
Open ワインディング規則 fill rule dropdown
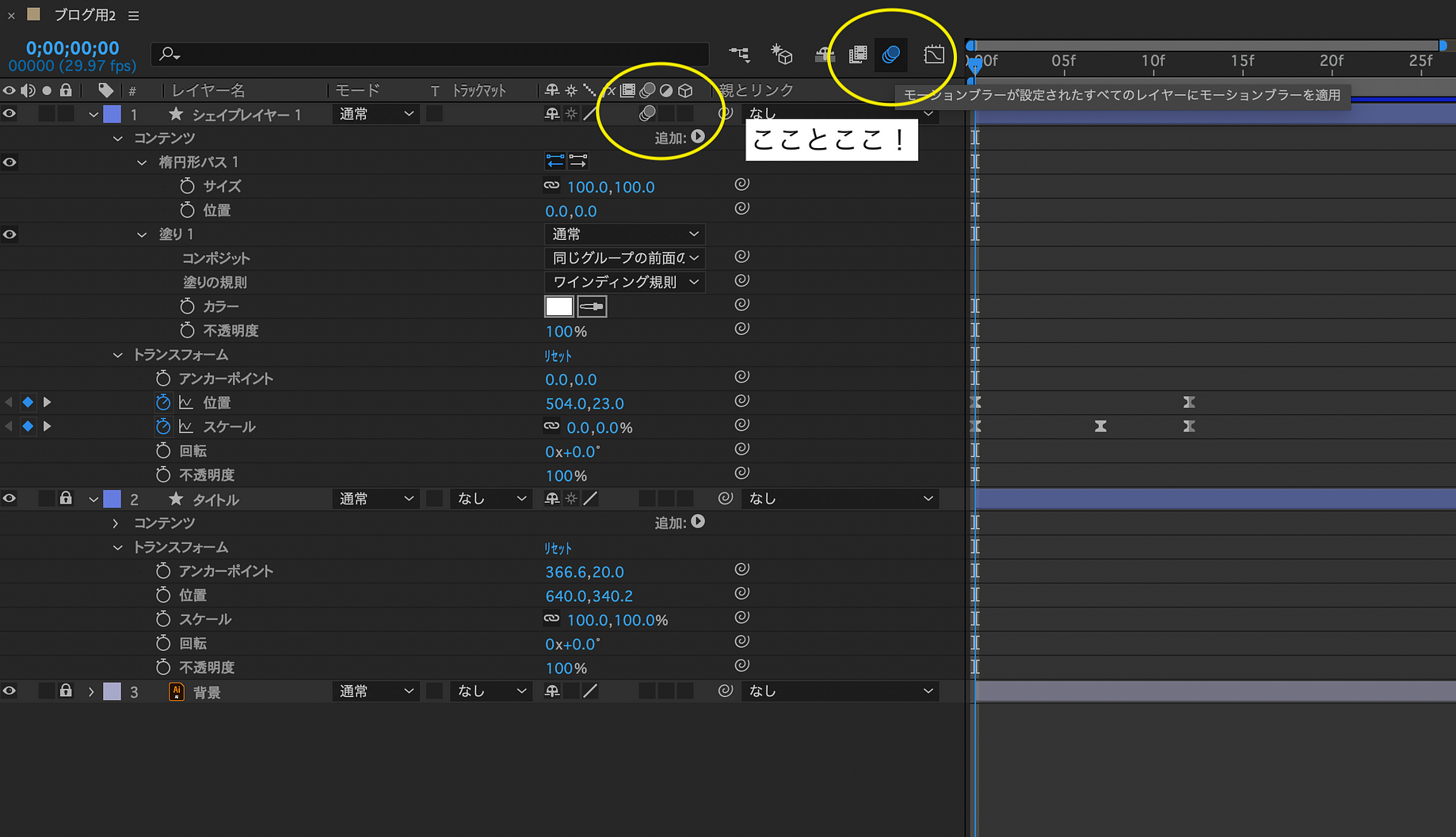[x=625, y=282]
